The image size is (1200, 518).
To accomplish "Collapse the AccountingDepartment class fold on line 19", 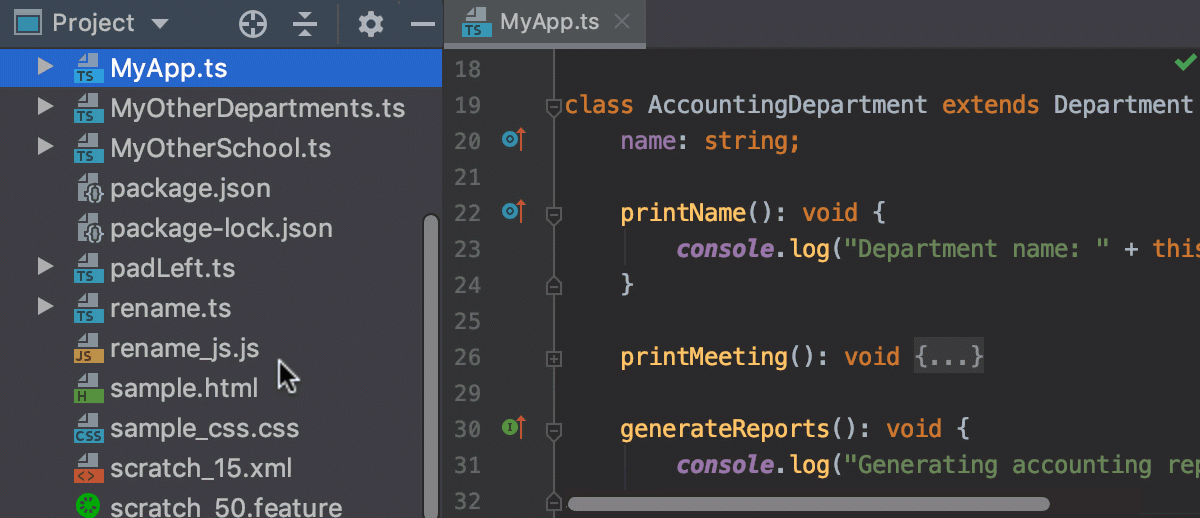I will point(553,105).
